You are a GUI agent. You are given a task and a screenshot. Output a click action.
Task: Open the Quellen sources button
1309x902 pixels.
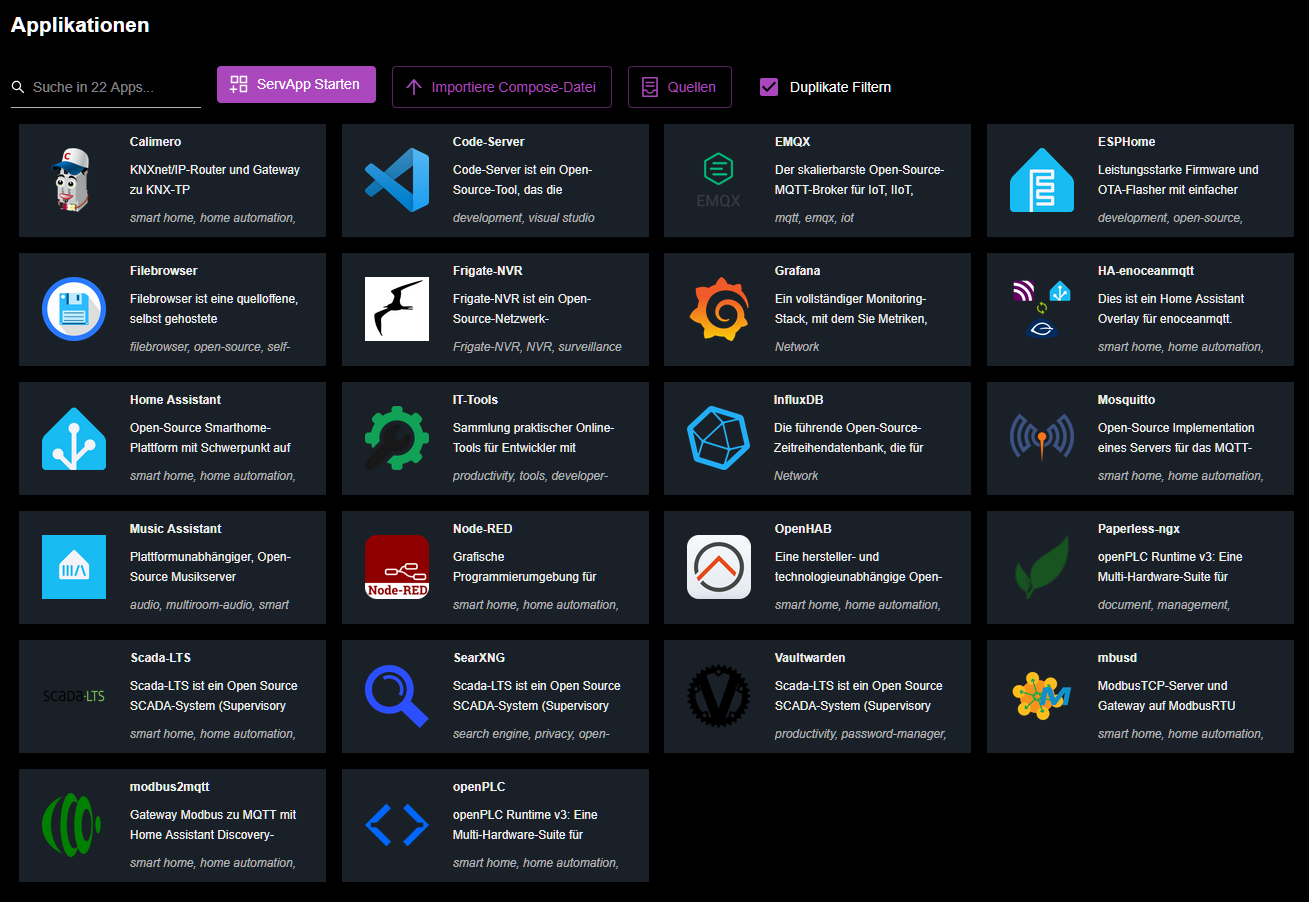[x=680, y=87]
